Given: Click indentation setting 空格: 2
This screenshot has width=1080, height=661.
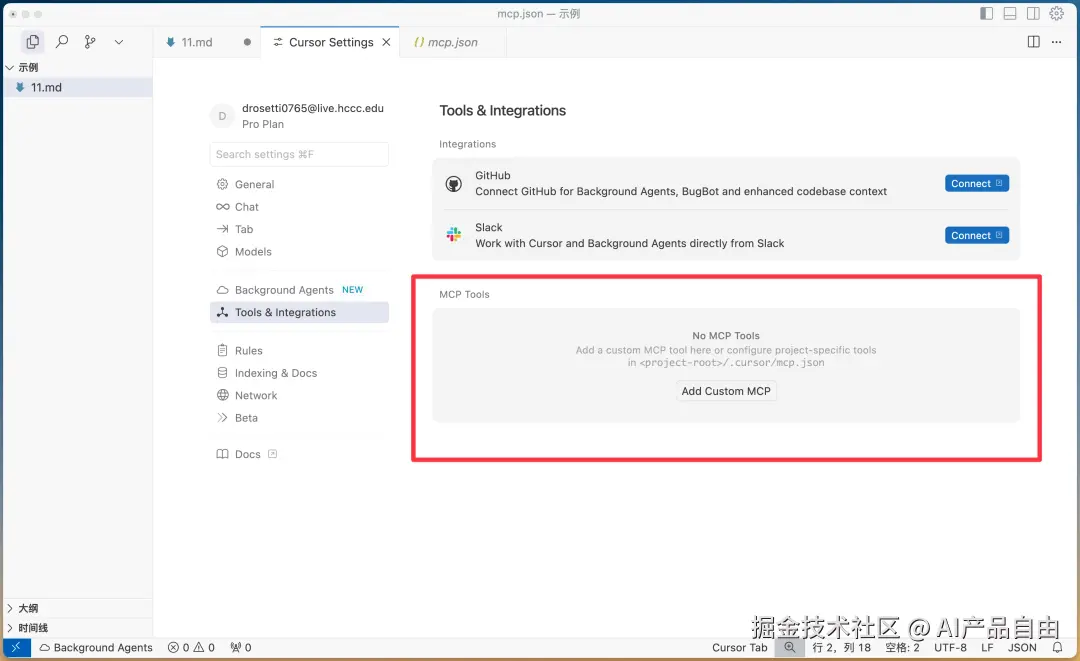Looking at the screenshot, I should [902, 647].
